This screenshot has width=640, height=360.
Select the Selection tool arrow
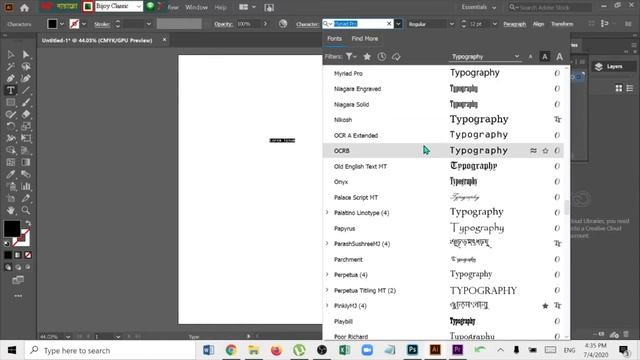click(11, 54)
